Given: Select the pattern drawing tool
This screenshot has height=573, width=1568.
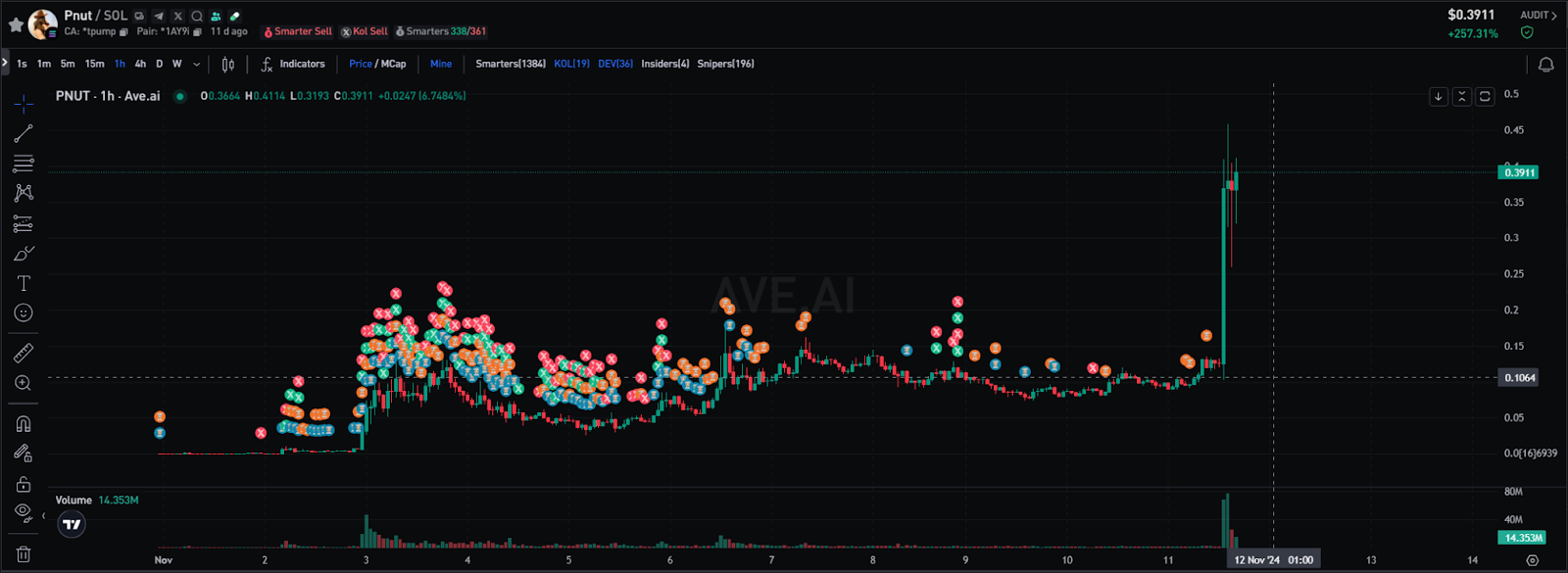Looking at the screenshot, I should (x=24, y=193).
